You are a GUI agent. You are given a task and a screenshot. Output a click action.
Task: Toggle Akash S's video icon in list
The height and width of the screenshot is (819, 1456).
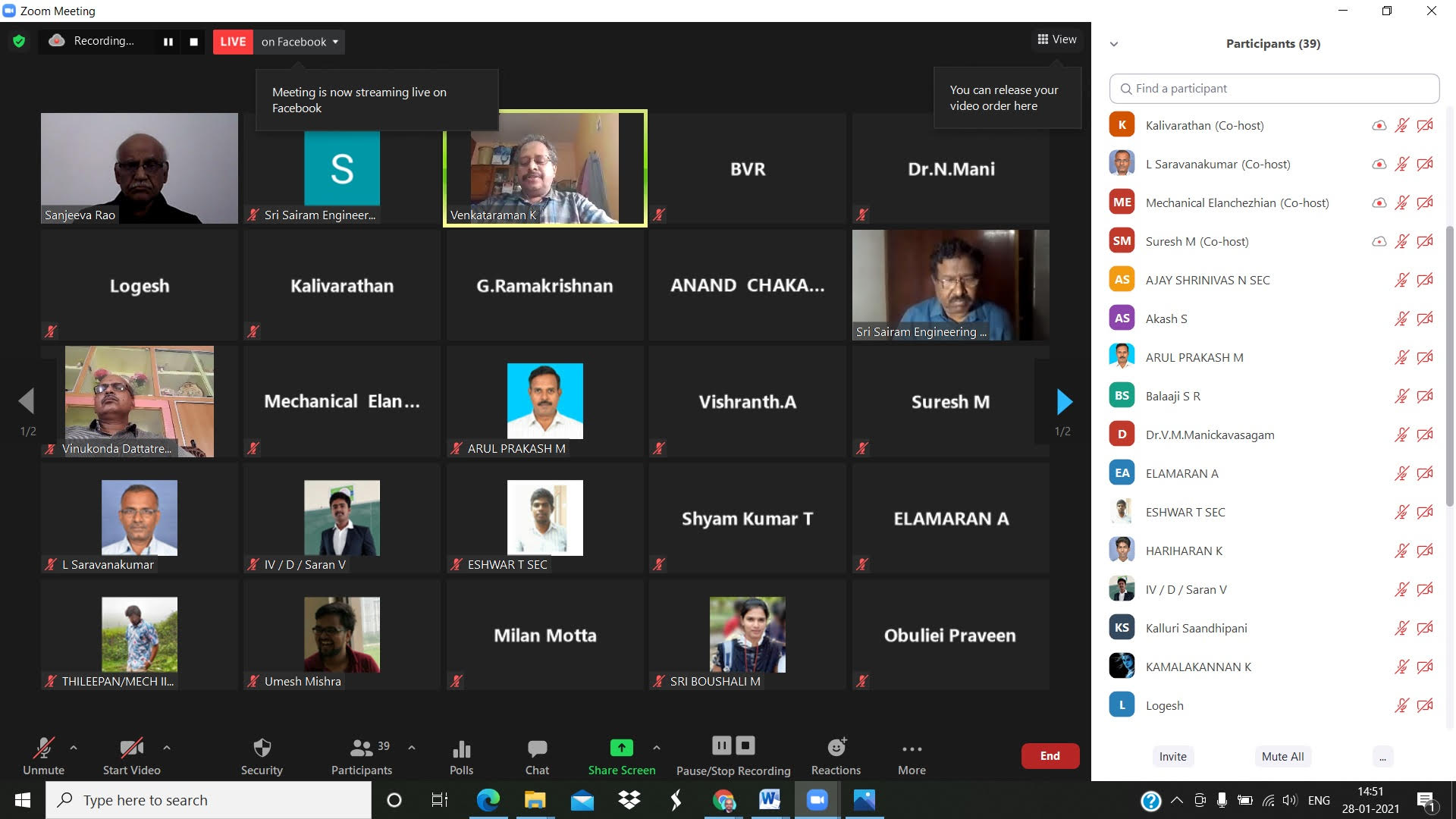tap(1425, 319)
